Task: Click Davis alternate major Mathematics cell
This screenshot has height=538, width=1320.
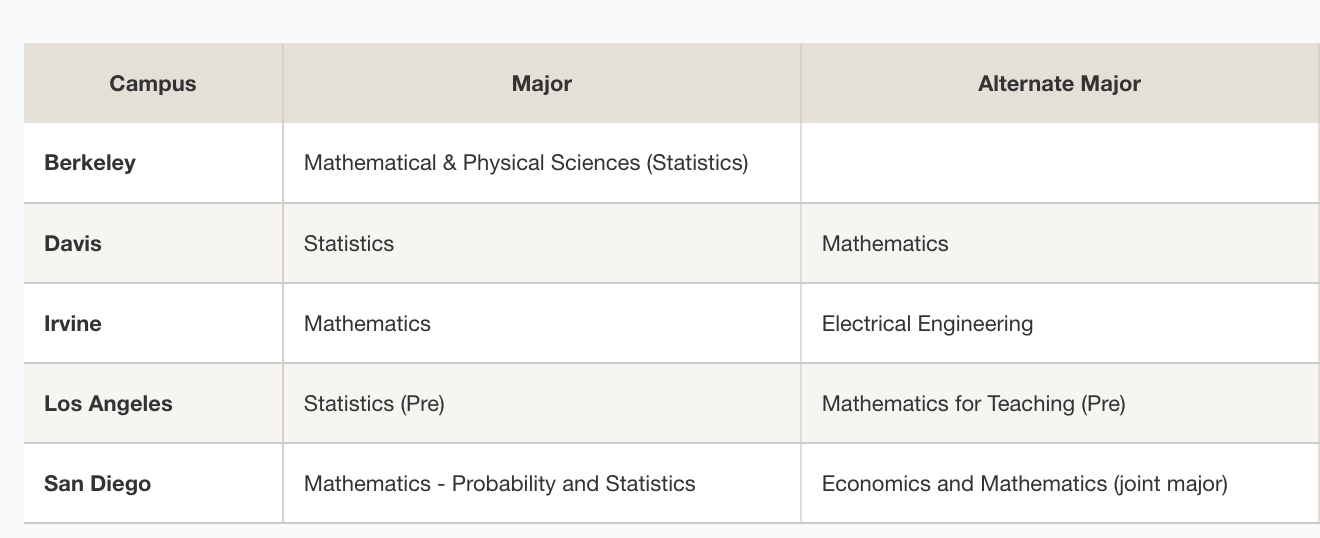Action: click(885, 243)
